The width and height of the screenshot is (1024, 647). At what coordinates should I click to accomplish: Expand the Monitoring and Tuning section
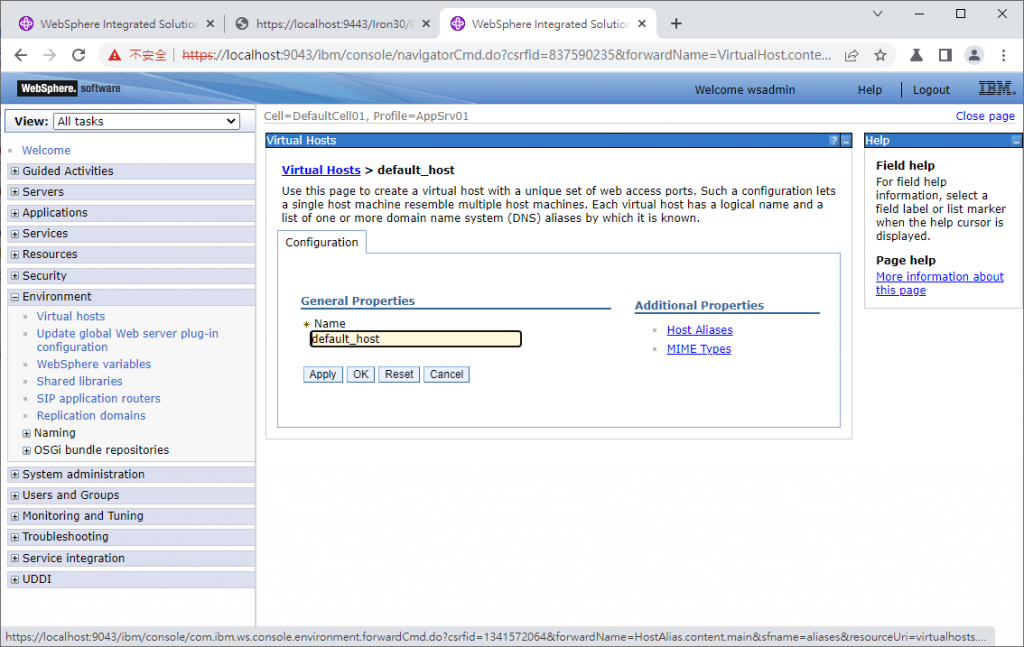15,516
